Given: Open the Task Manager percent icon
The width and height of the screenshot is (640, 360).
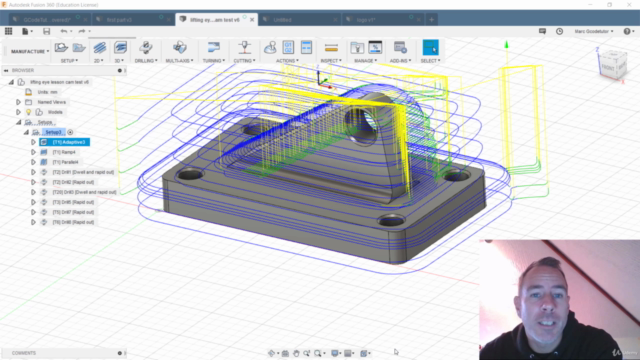Looking at the screenshot, I should [375, 47].
